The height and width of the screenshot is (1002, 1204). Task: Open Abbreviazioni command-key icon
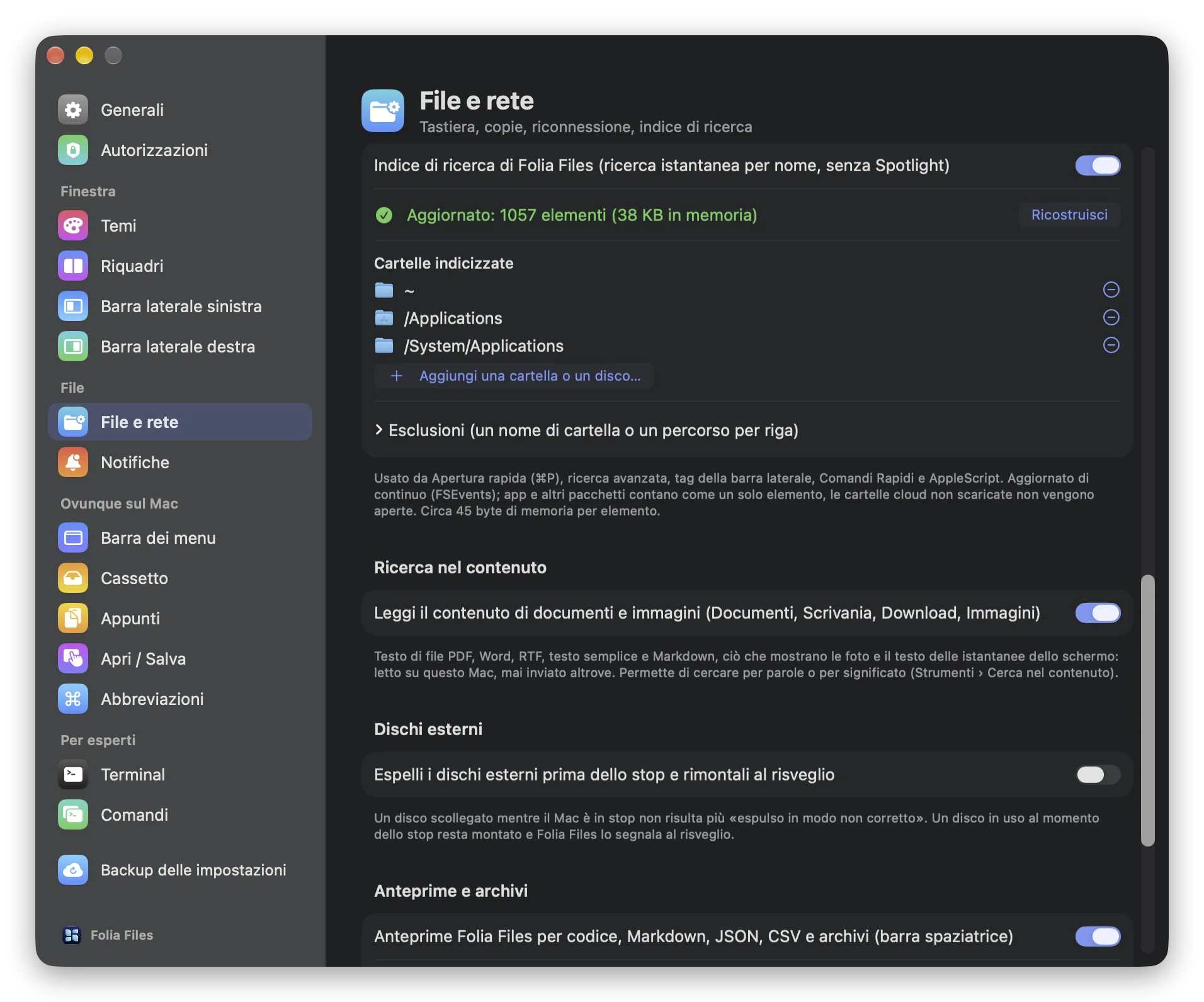click(x=73, y=699)
